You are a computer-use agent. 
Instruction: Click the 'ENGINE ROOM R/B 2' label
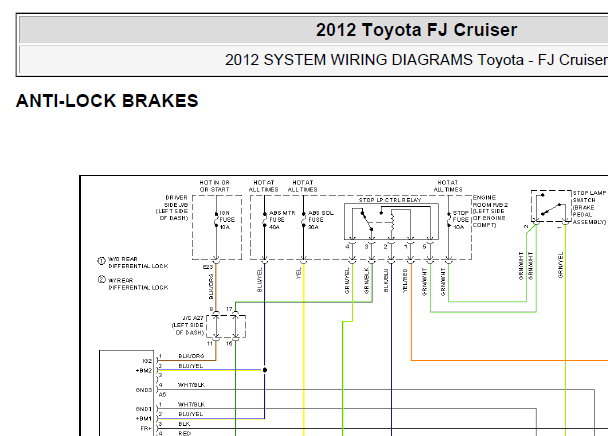coord(490,201)
